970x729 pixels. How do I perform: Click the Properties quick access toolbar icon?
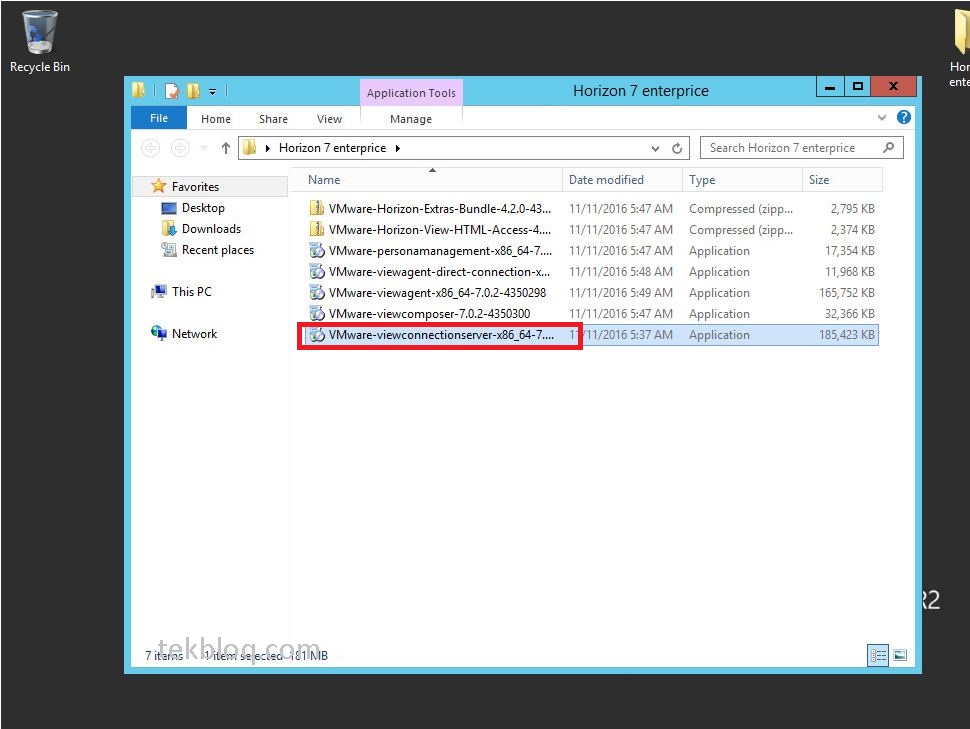tap(172, 91)
